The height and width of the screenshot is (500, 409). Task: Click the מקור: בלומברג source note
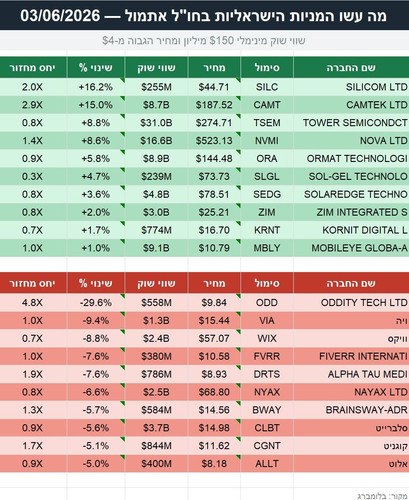click(382, 496)
